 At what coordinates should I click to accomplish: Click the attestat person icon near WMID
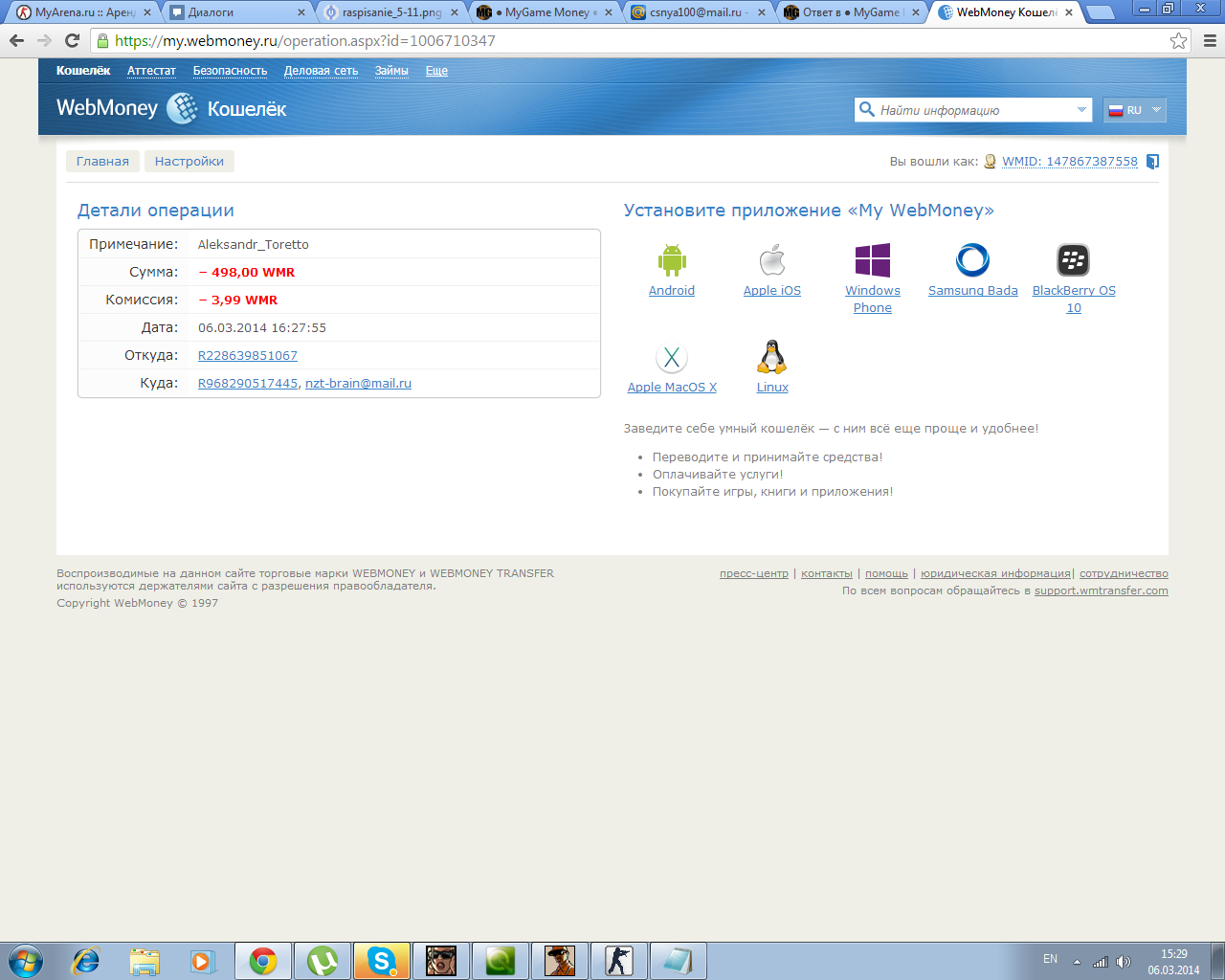pos(990,162)
